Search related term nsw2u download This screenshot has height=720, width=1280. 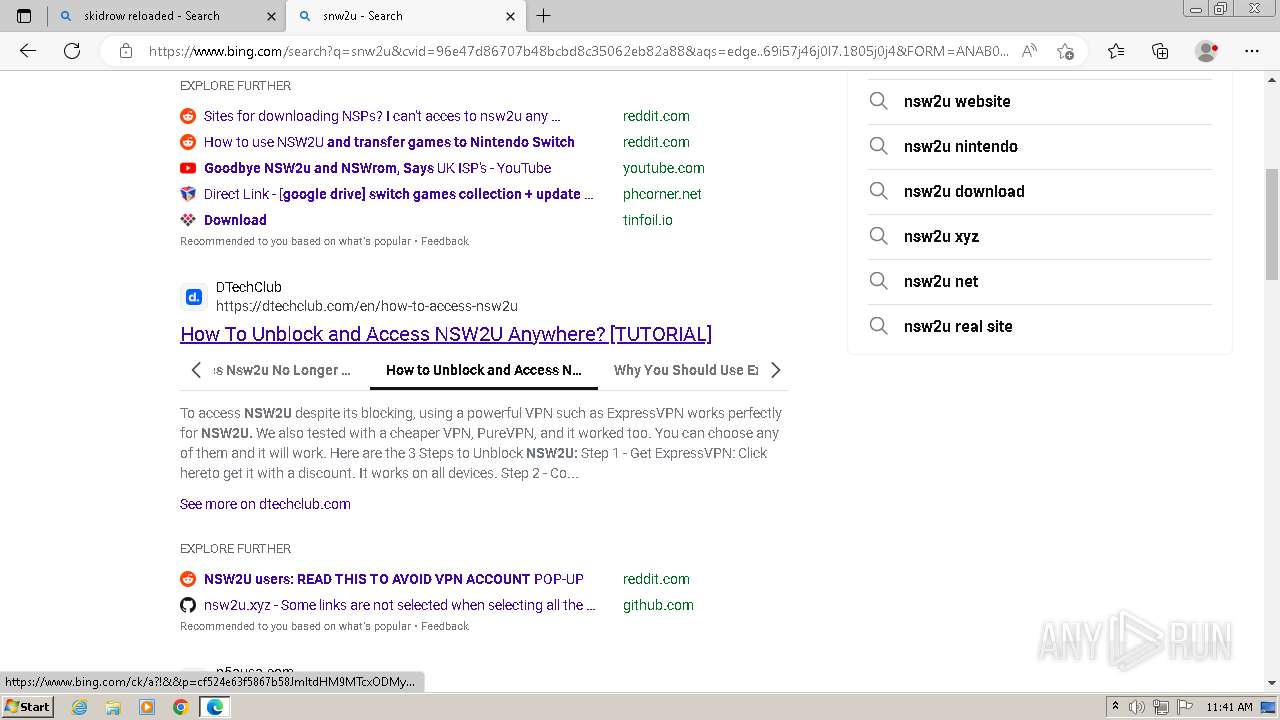pos(964,191)
